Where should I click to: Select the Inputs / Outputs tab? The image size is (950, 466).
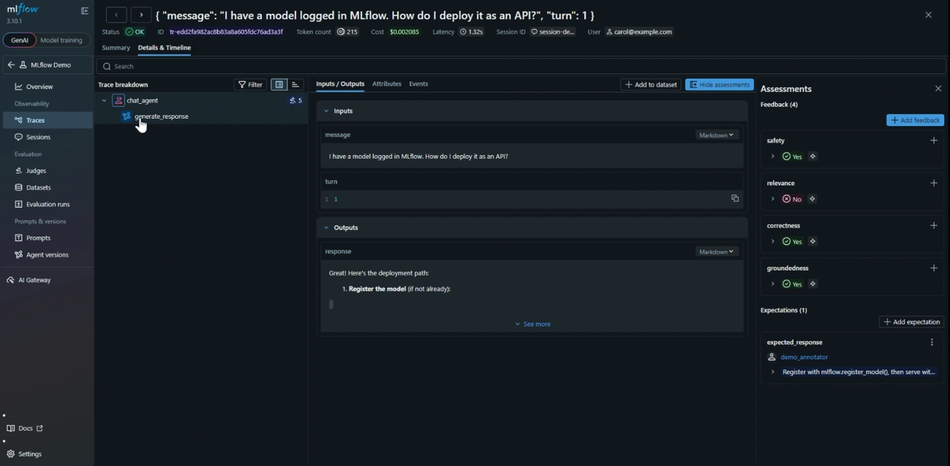[x=340, y=84]
